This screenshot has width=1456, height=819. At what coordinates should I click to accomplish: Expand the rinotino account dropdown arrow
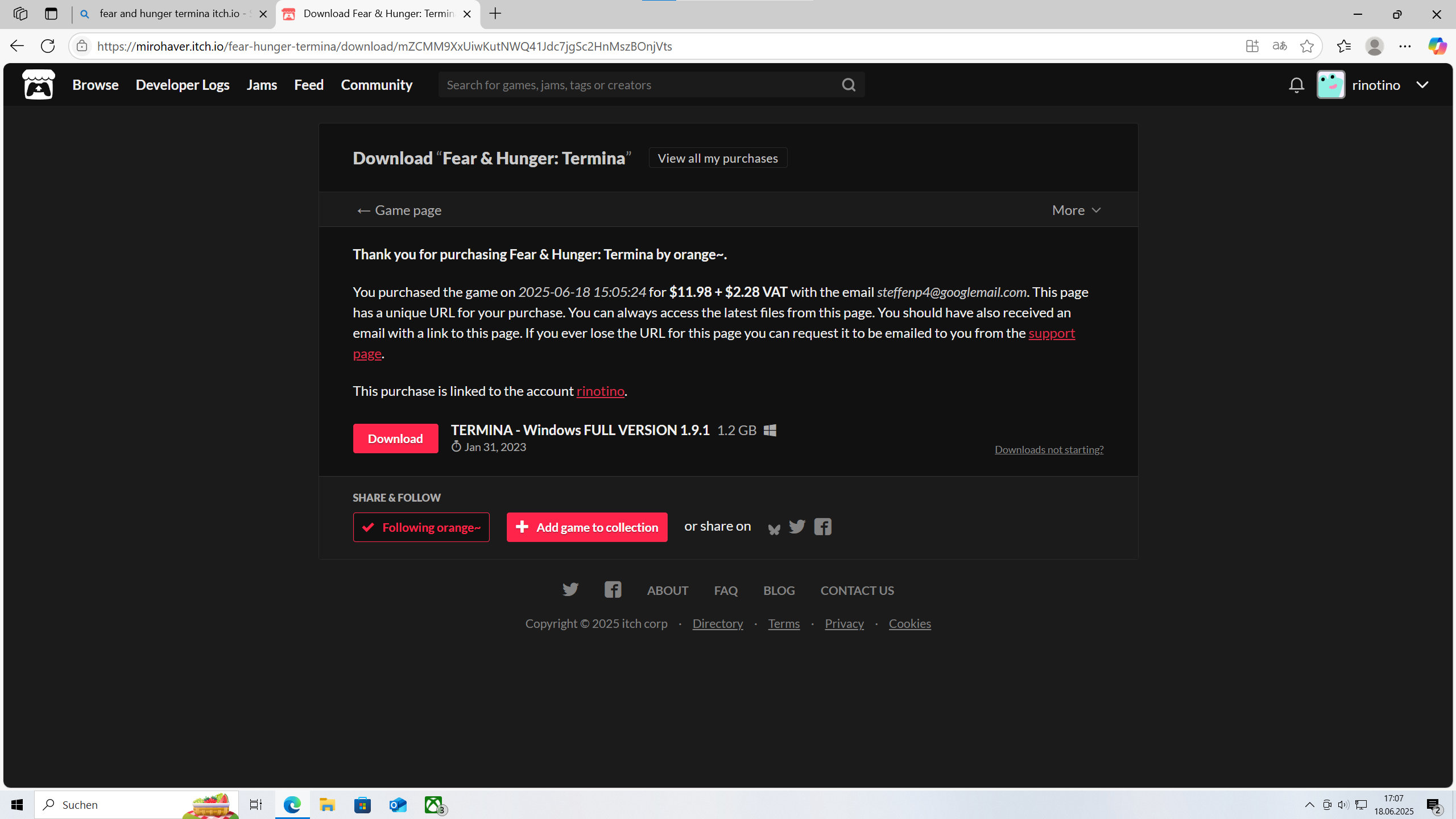1422,85
